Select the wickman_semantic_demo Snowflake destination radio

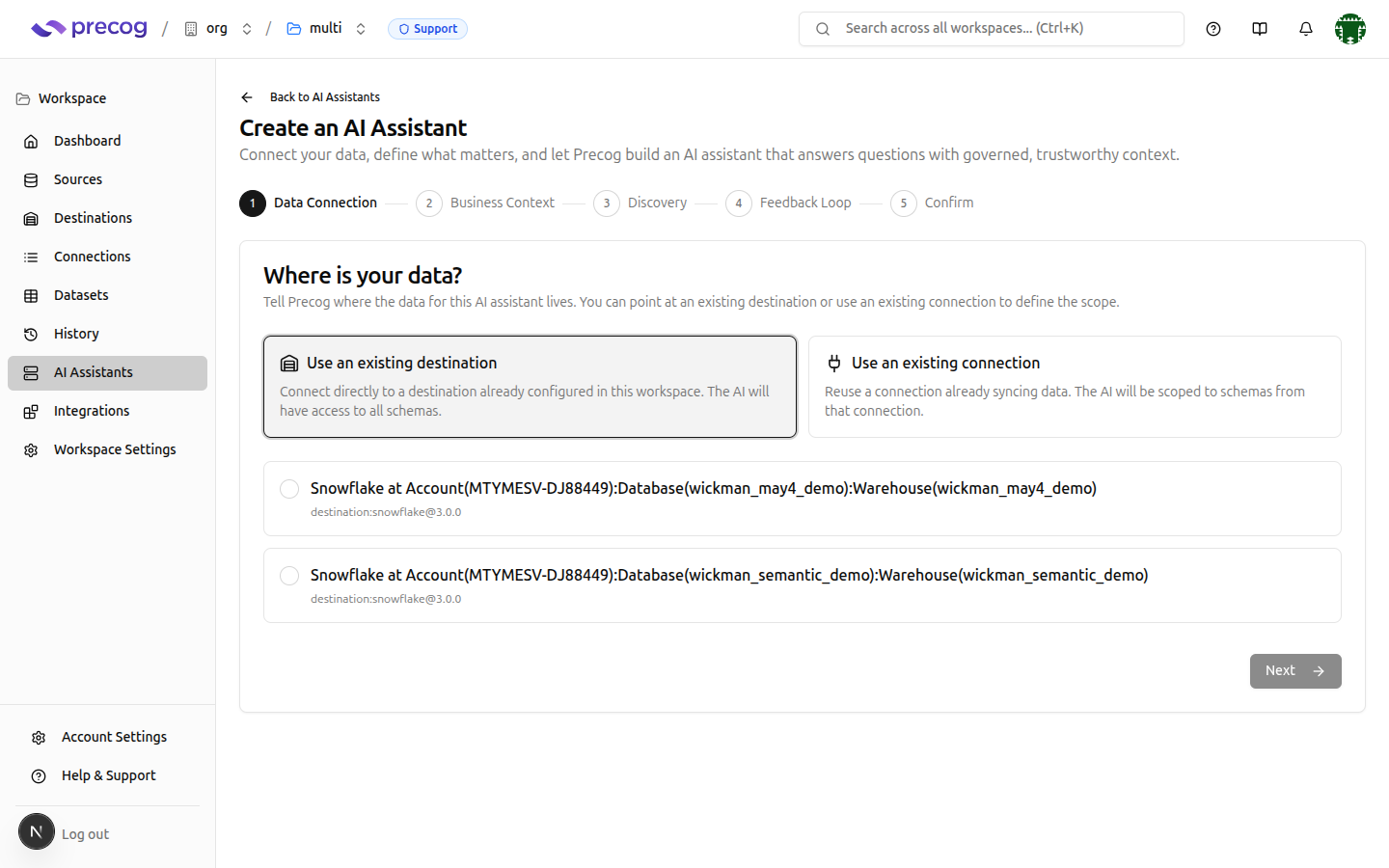tap(289, 576)
